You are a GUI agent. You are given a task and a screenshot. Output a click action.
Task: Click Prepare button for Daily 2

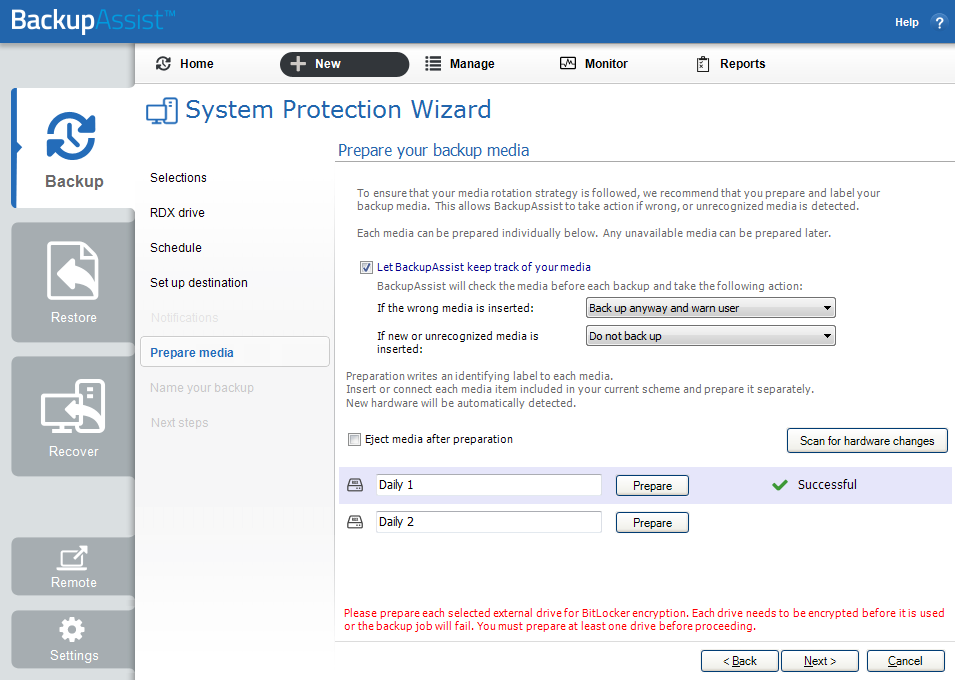coord(652,523)
